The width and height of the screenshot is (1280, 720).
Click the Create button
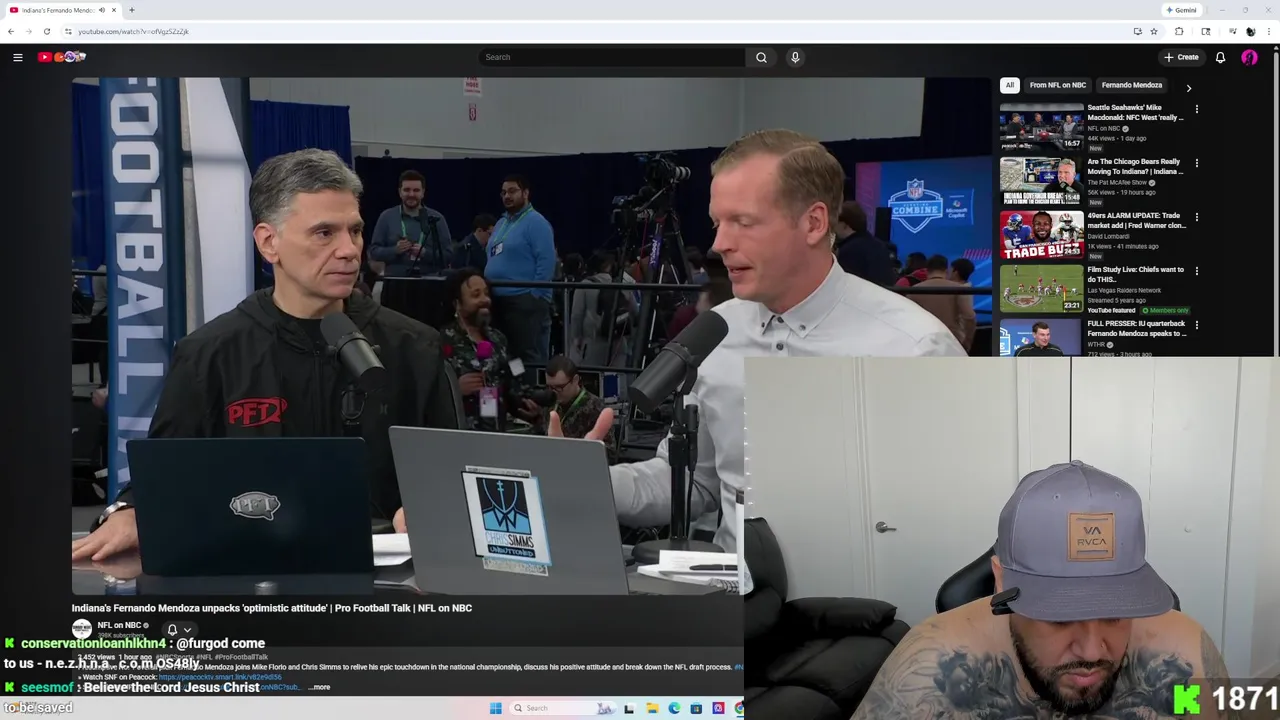[x=1181, y=57]
